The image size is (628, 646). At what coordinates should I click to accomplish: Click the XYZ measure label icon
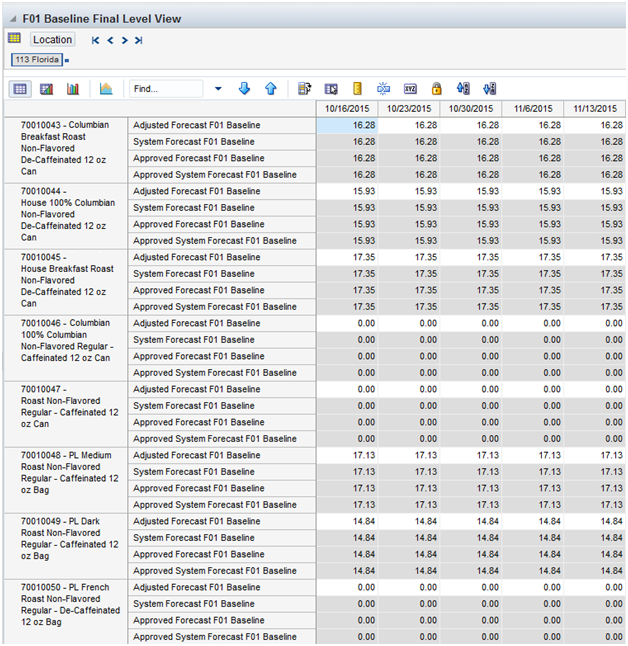[410, 89]
